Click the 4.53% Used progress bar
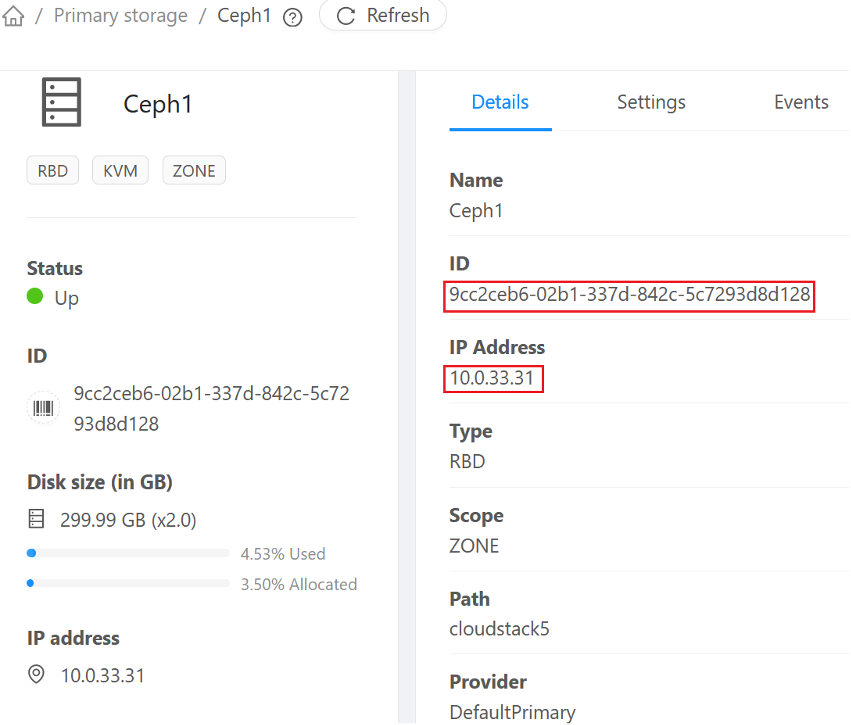 [x=129, y=553]
